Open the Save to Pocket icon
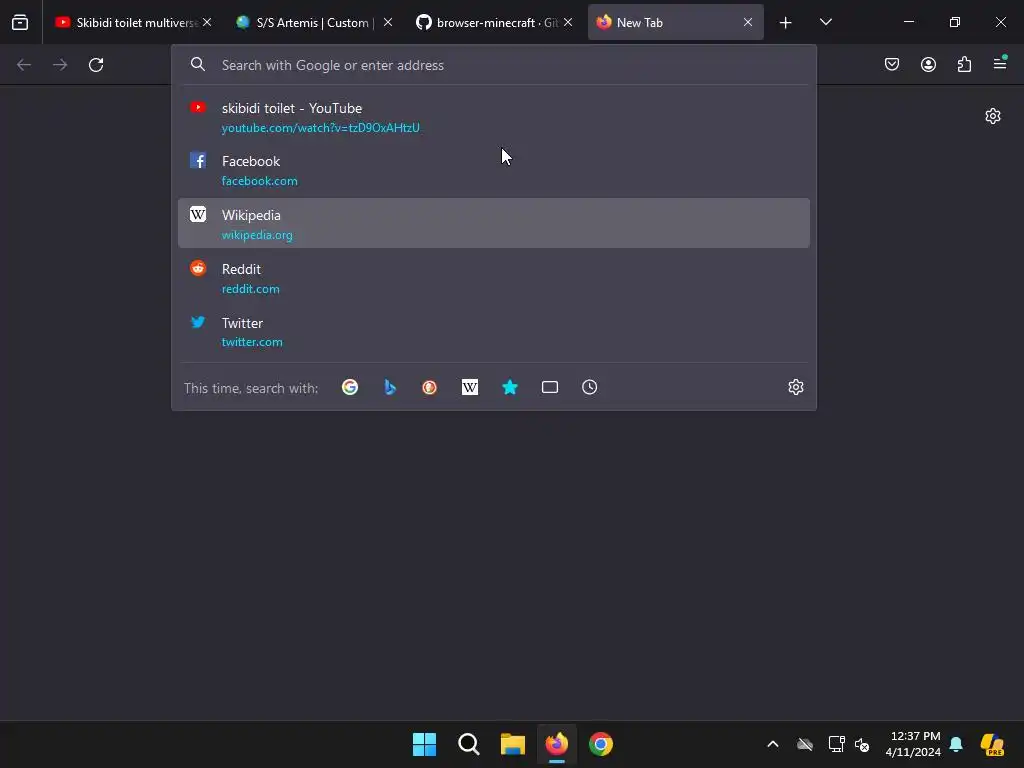 click(x=892, y=64)
